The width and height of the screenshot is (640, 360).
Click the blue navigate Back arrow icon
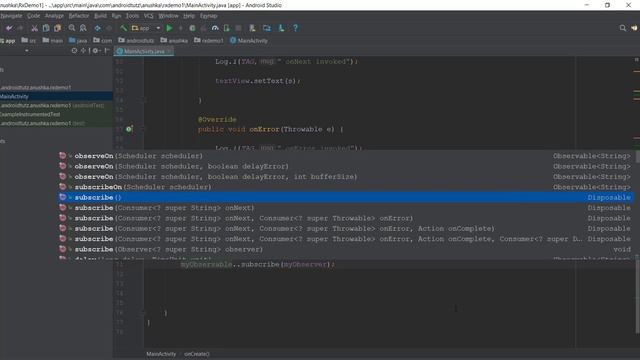pyautogui.click(x=97, y=28)
